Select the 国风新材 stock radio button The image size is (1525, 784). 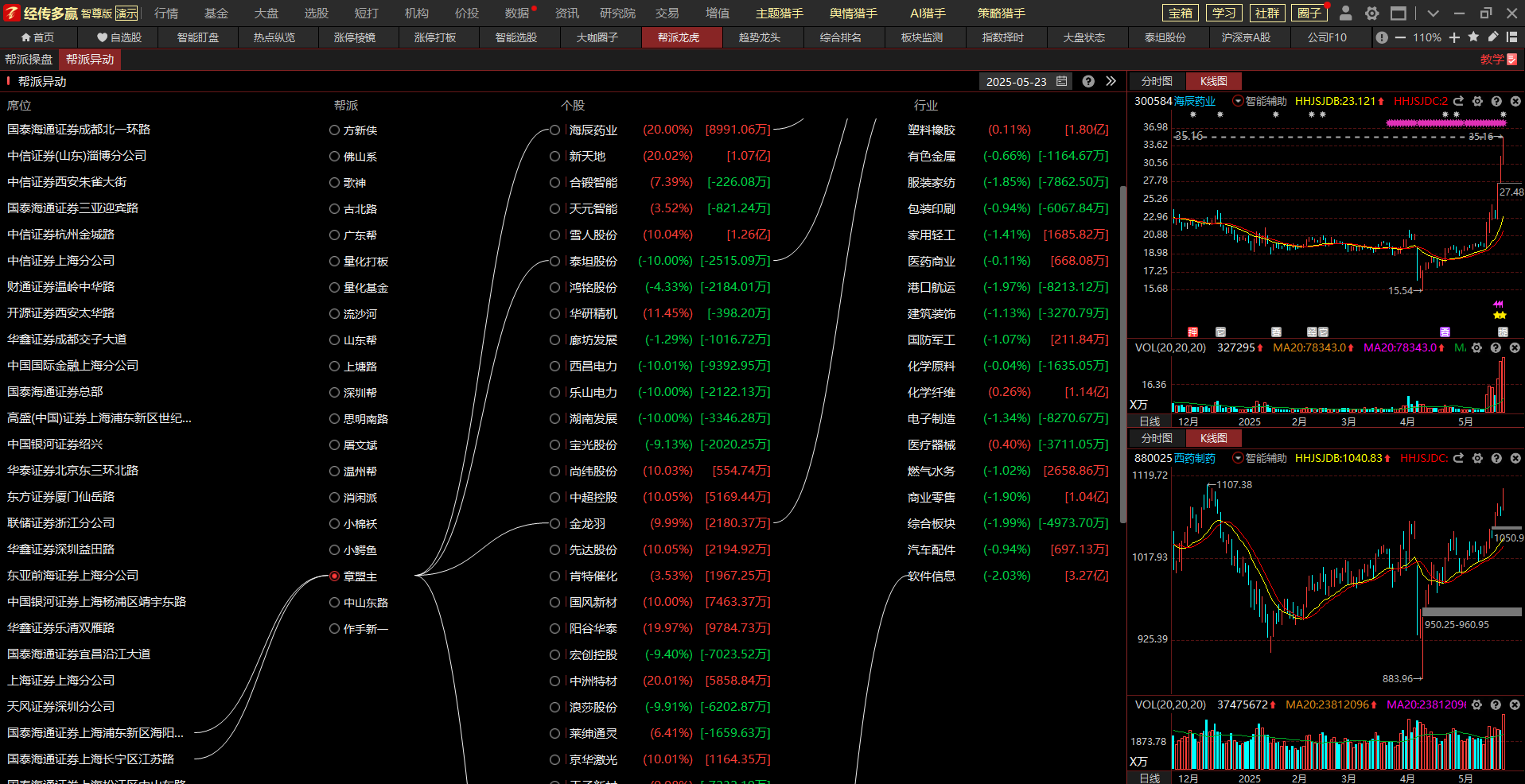pyautogui.click(x=554, y=602)
